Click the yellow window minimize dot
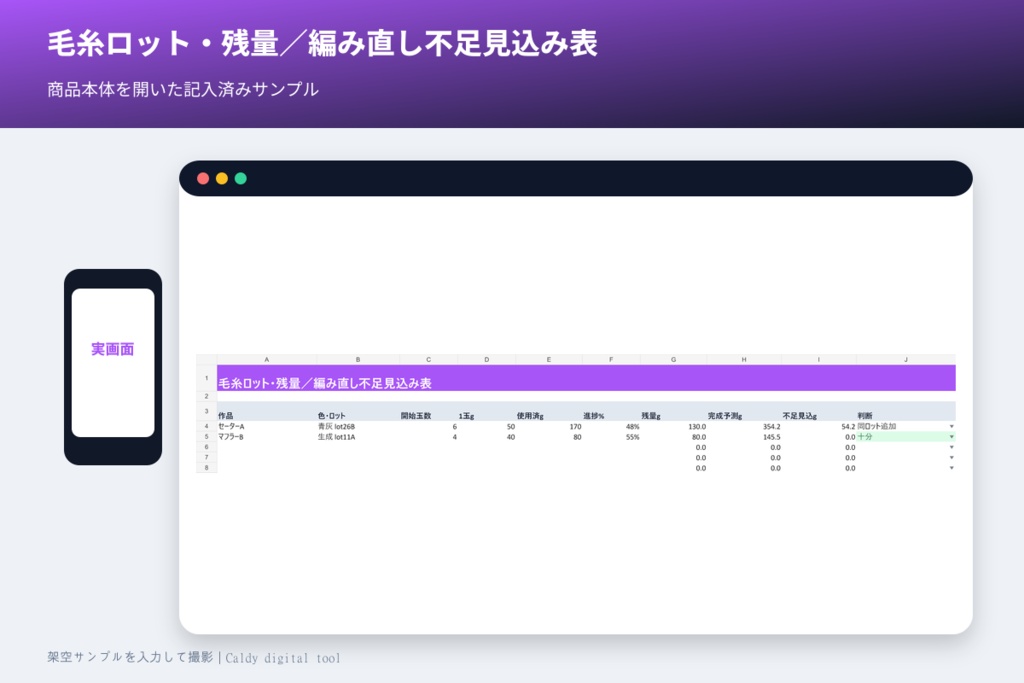Viewport: 1024px width, 683px height. click(x=222, y=178)
